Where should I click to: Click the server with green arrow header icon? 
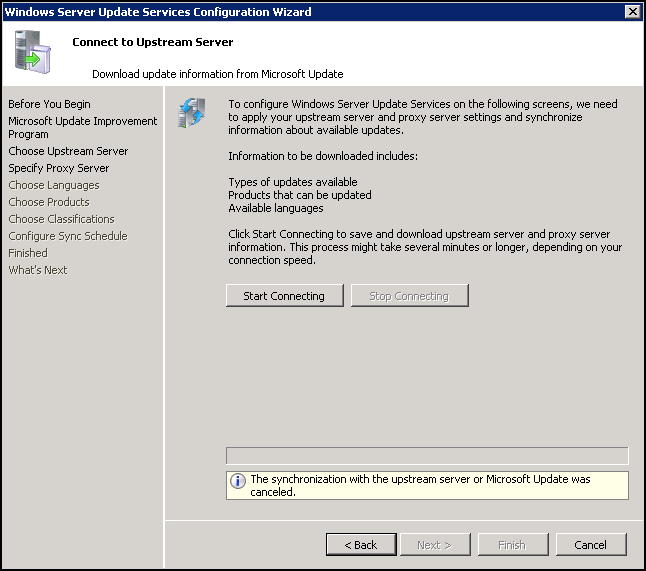click(33, 52)
